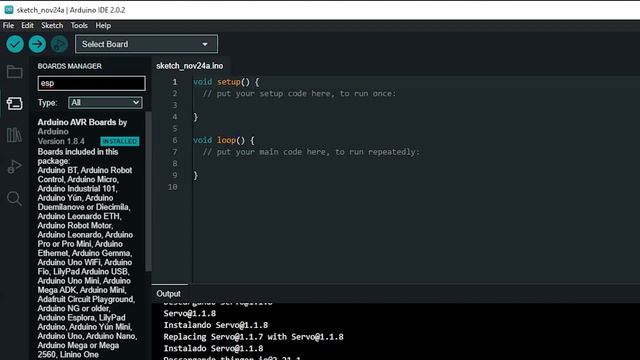Open the Library Manager sidebar icon
Image resolution: width=640 pixels, height=360 pixels.
tap(15, 135)
